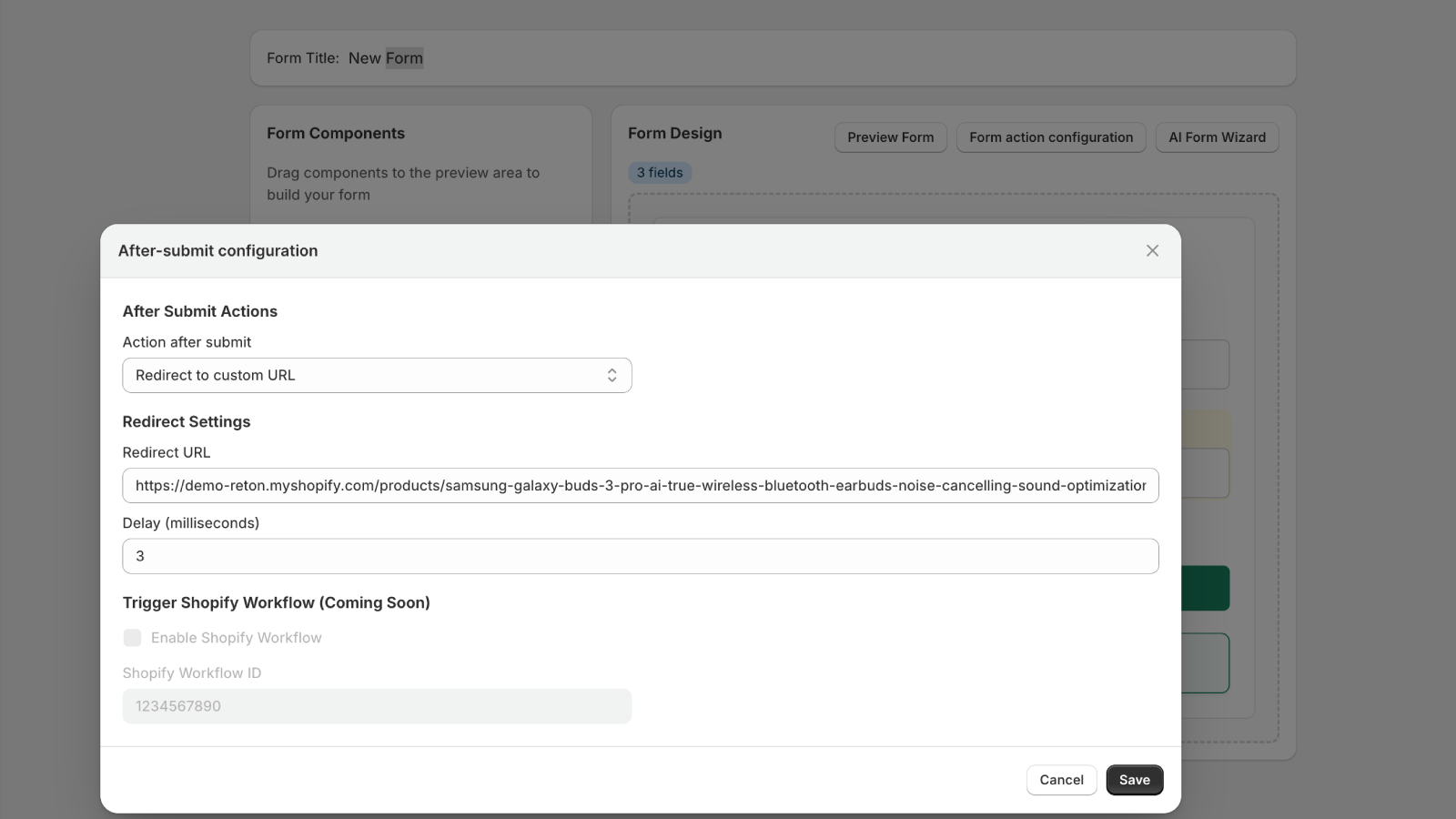The height and width of the screenshot is (819, 1456).
Task: Click the "3 fields" badge
Action: [659, 172]
